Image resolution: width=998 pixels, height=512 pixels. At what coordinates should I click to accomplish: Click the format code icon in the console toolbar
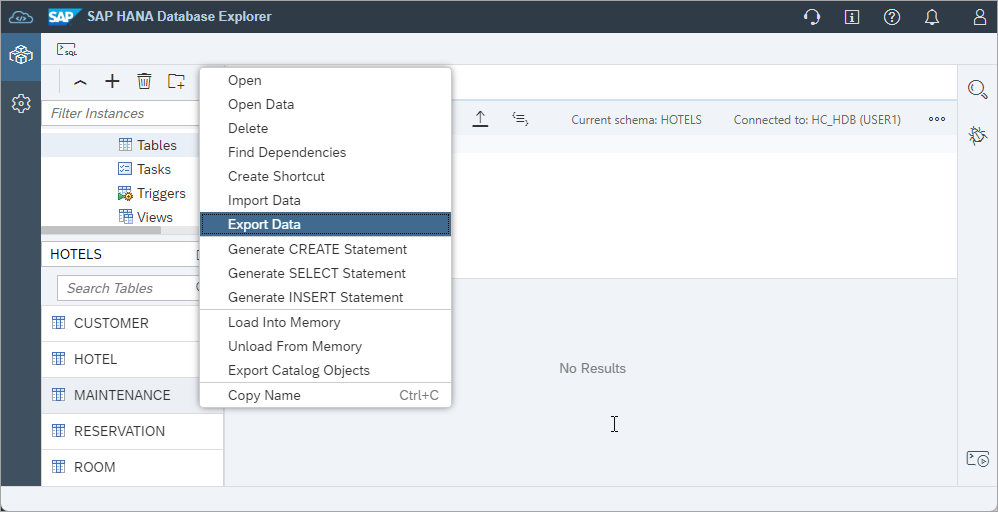521,118
